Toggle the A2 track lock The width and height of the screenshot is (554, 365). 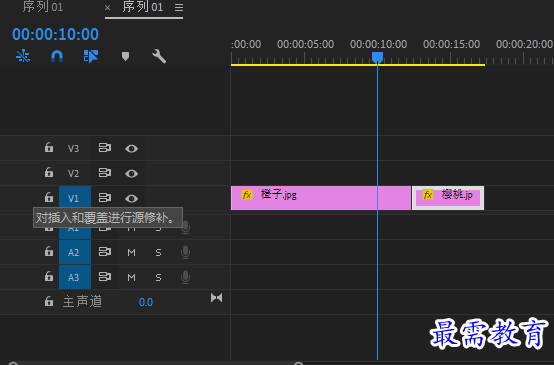pos(49,251)
